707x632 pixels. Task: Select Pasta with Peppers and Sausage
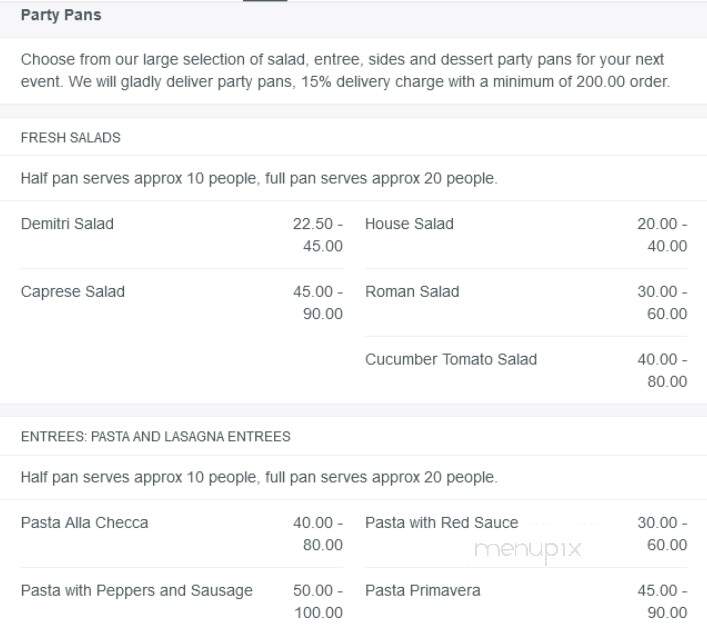(137, 591)
